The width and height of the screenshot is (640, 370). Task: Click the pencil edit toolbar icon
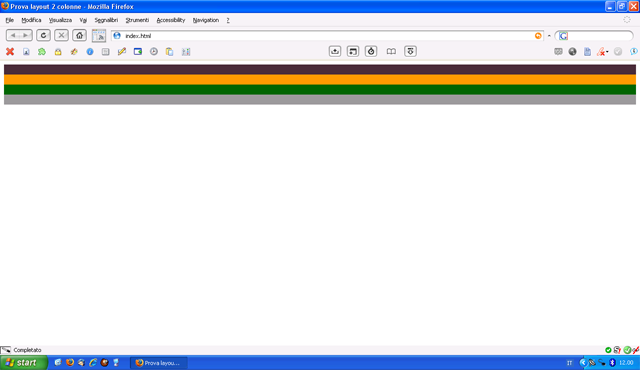(122, 52)
